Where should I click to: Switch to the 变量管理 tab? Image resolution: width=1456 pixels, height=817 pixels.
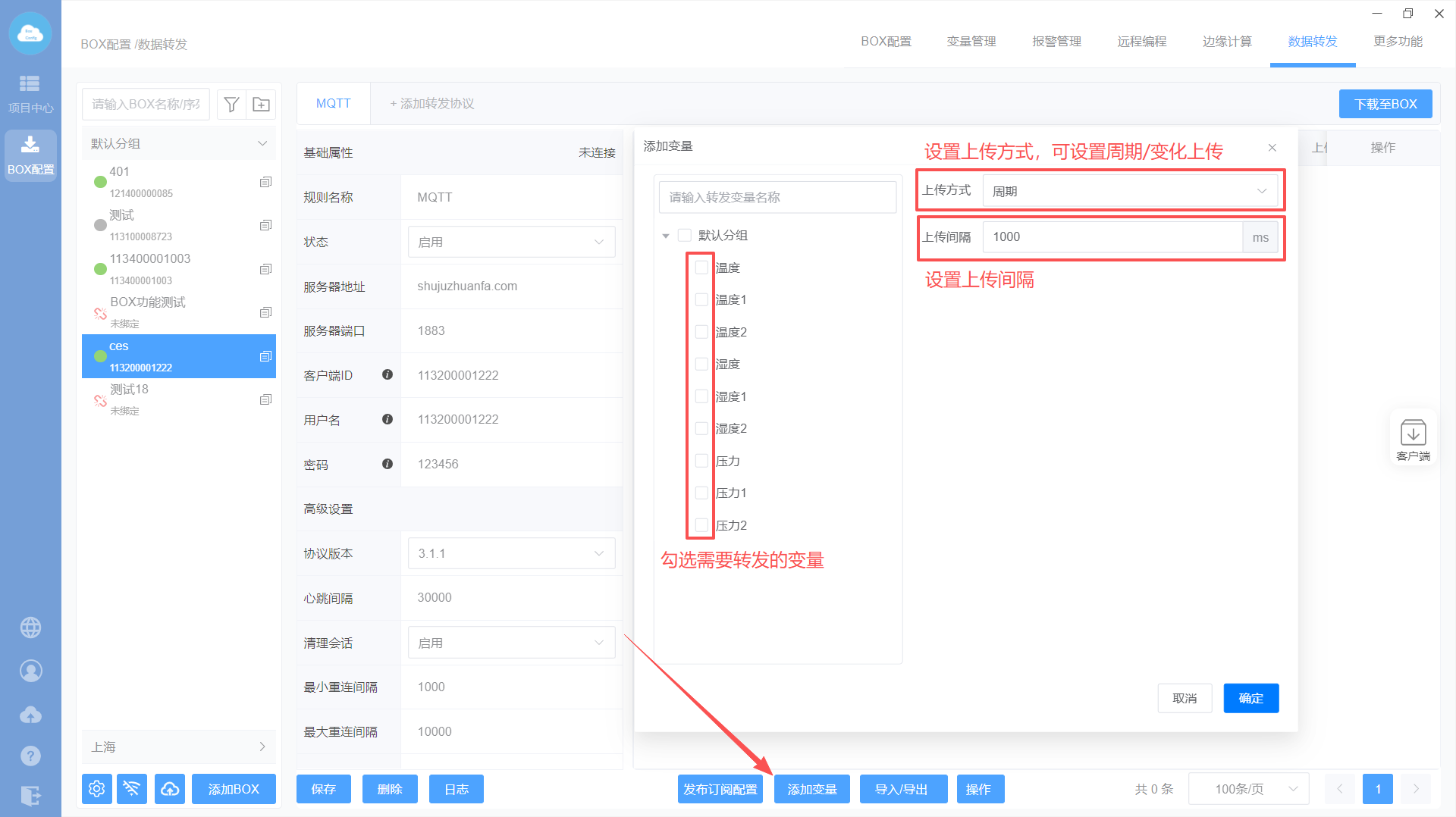(971, 42)
